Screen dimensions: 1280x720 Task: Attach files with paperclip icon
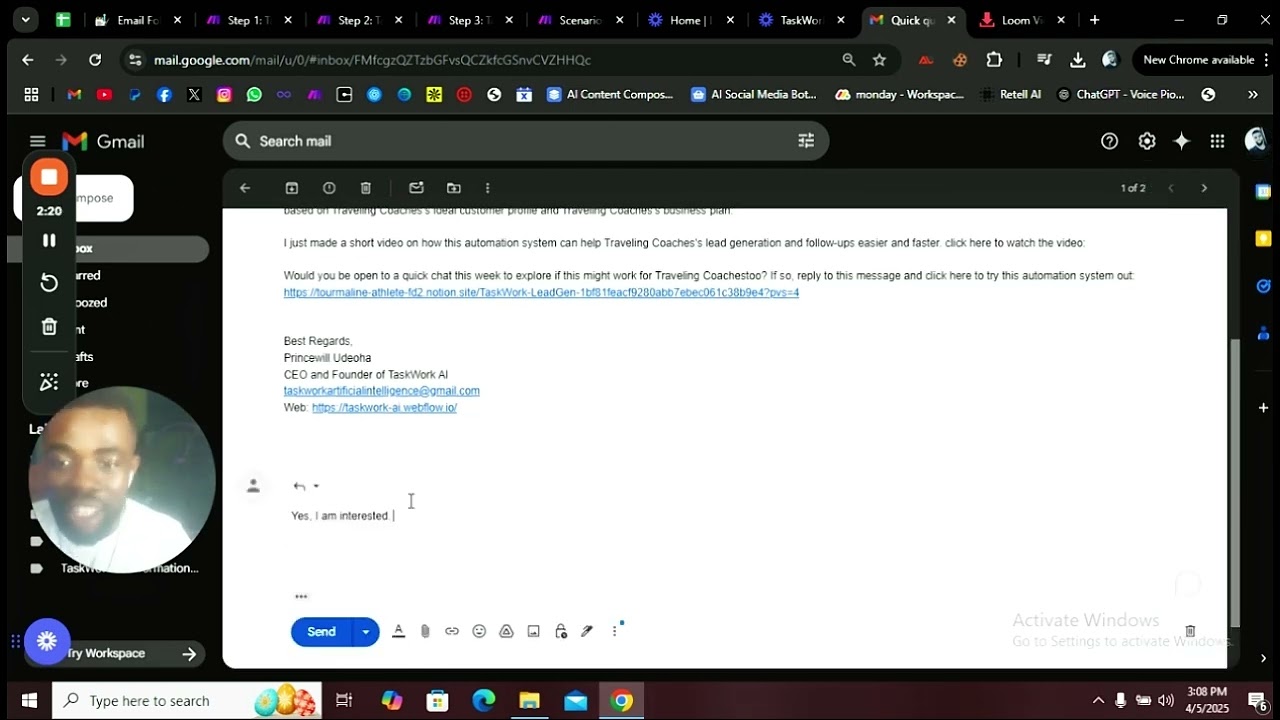tap(425, 631)
